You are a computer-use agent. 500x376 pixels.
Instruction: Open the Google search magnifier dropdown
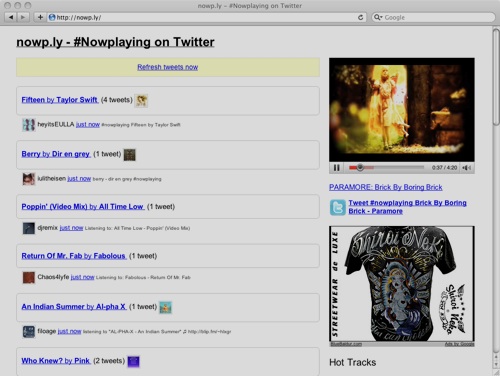(378, 17)
